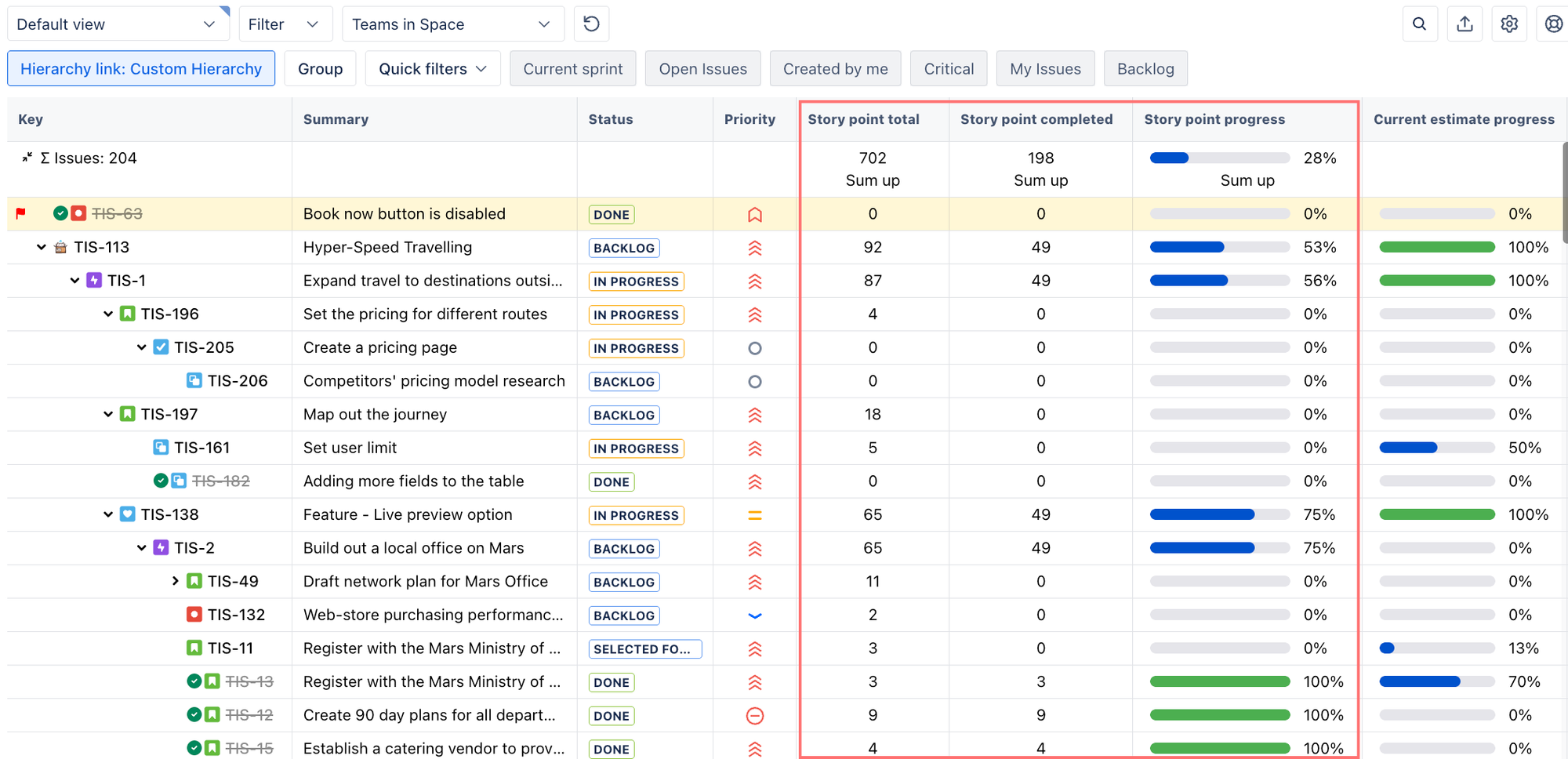Click the 28% story point summary progress bar
Viewport: 1568px width, 759px height.
coord(1219,158)
